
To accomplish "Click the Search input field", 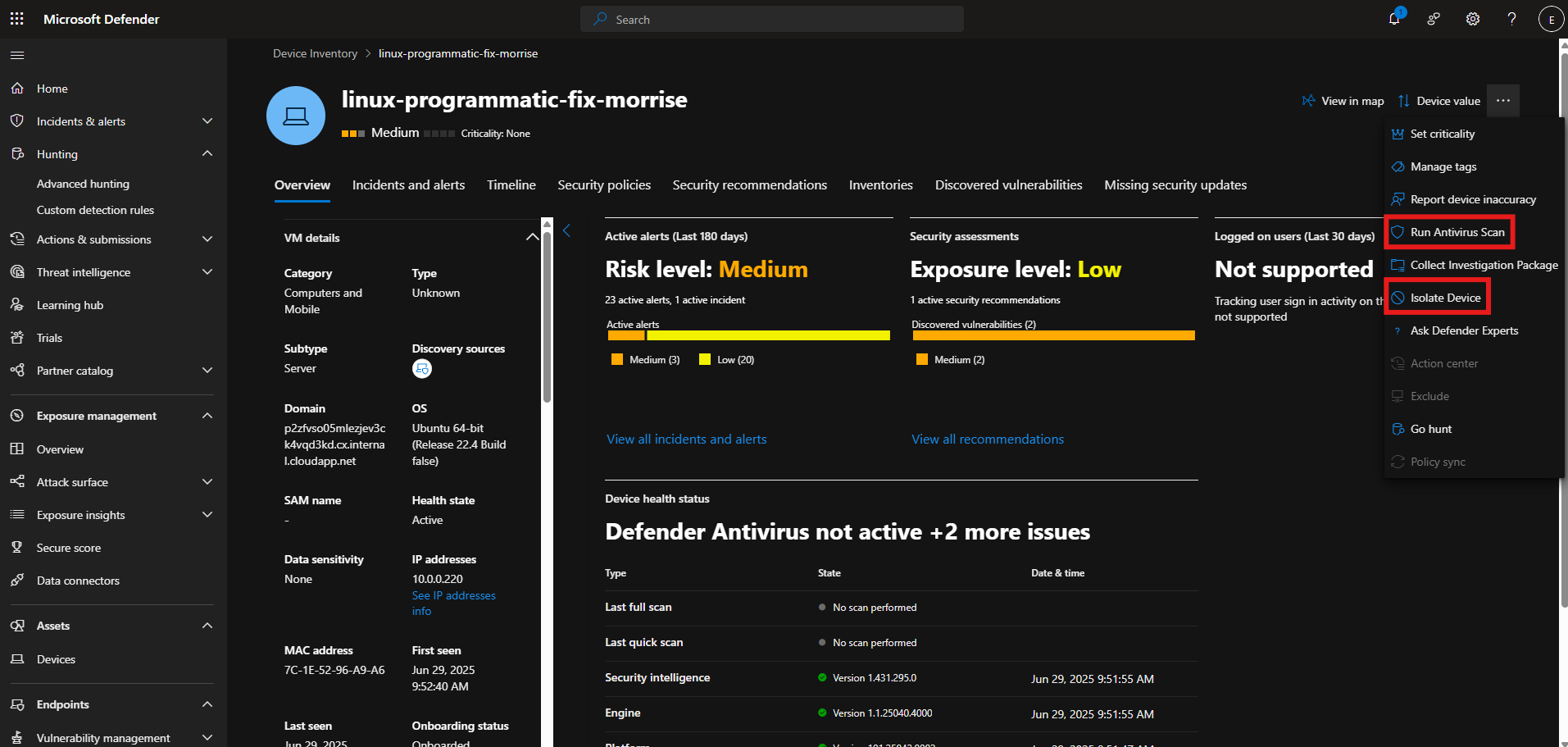I will click(772, 19).
